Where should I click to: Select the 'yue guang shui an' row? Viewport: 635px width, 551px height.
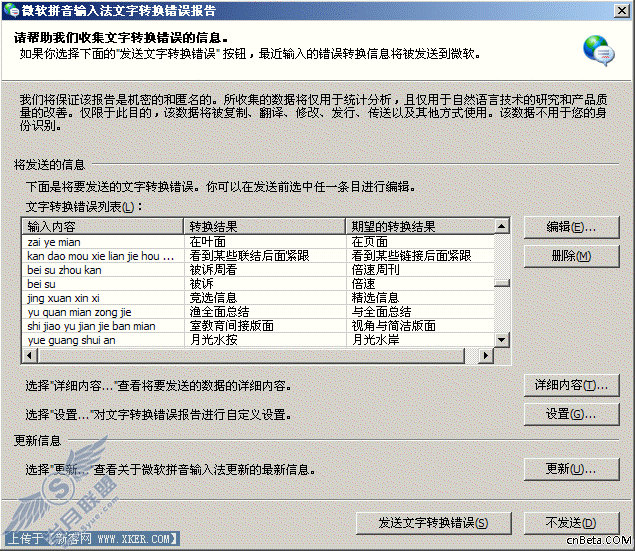[258, 340]
